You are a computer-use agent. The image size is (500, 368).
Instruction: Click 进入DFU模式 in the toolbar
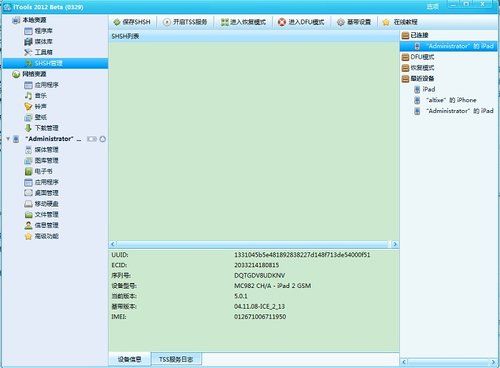[x=301, y=22]
